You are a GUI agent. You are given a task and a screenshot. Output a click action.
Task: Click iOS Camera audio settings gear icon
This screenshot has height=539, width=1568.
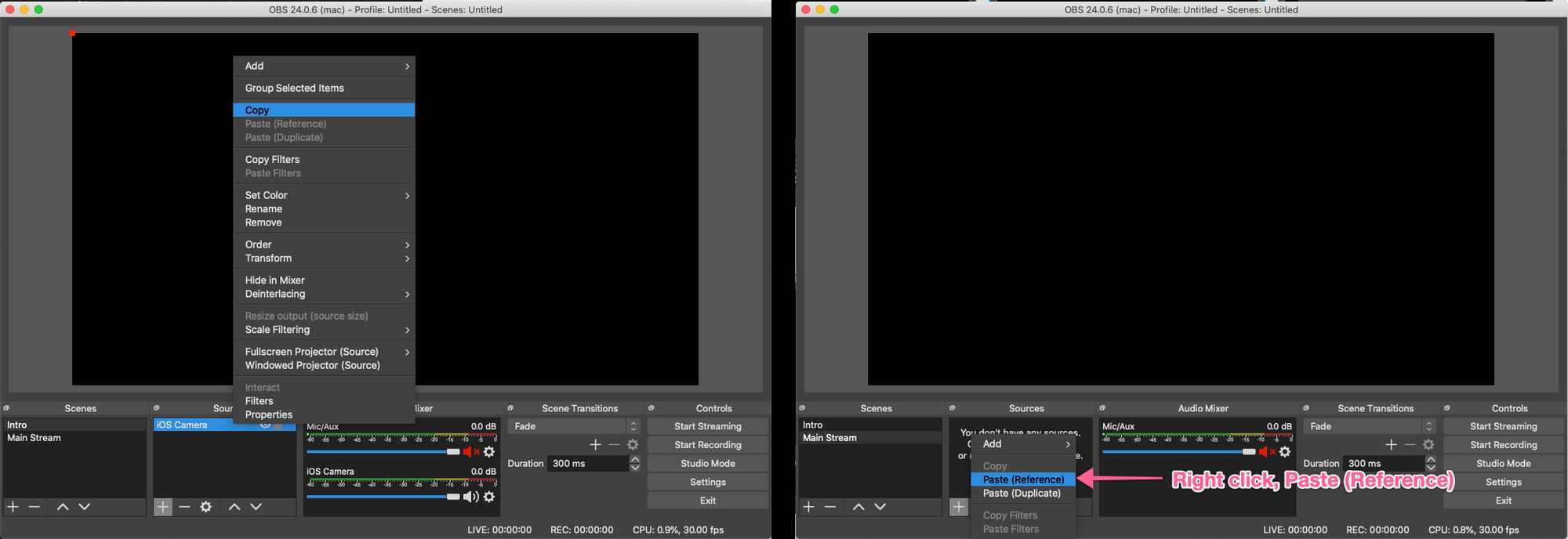pos(489,497)
